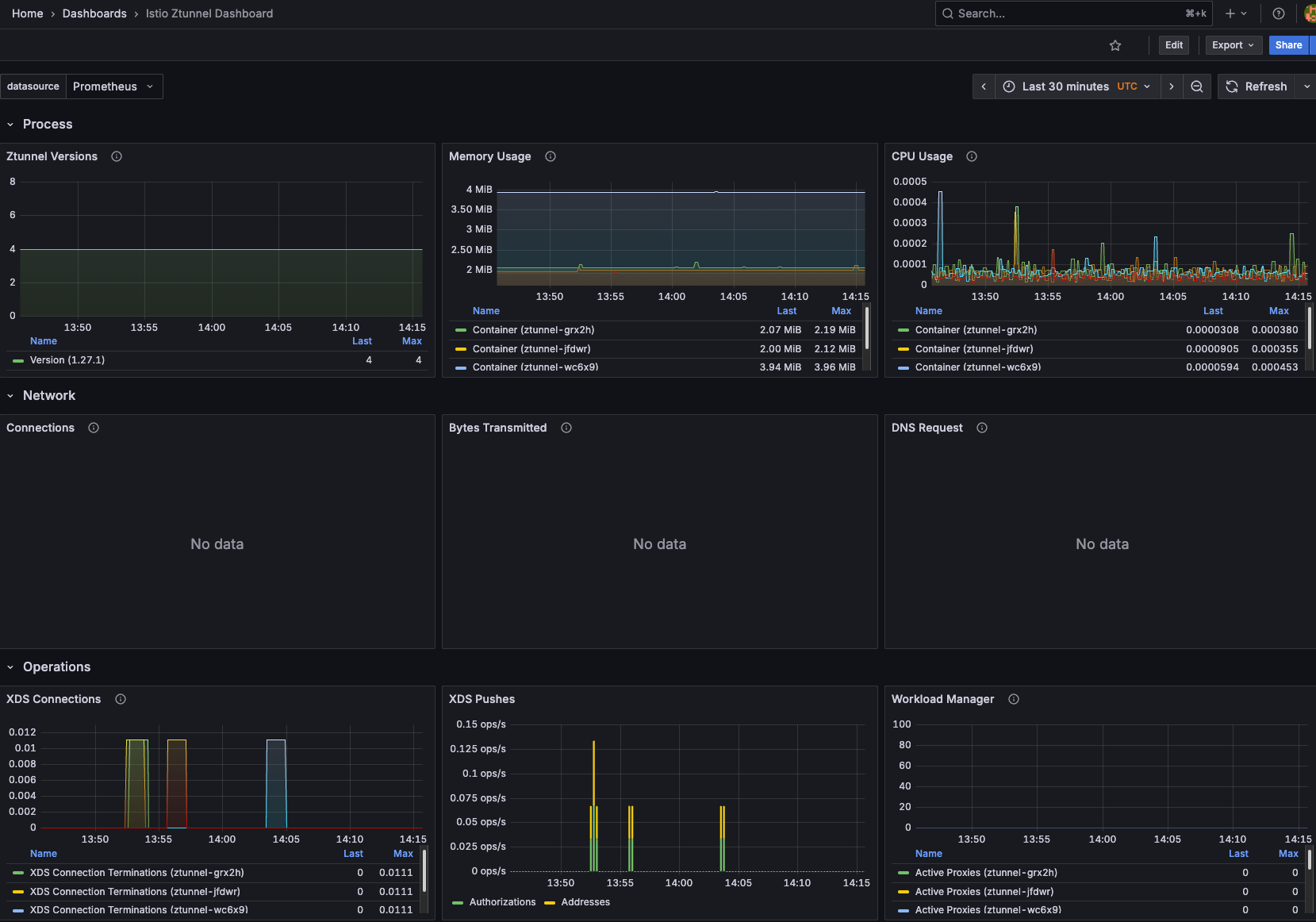Go to Home breadcrumb link
The width and height of the screenshot is (1316, 922).
click(x=28, y=13)
